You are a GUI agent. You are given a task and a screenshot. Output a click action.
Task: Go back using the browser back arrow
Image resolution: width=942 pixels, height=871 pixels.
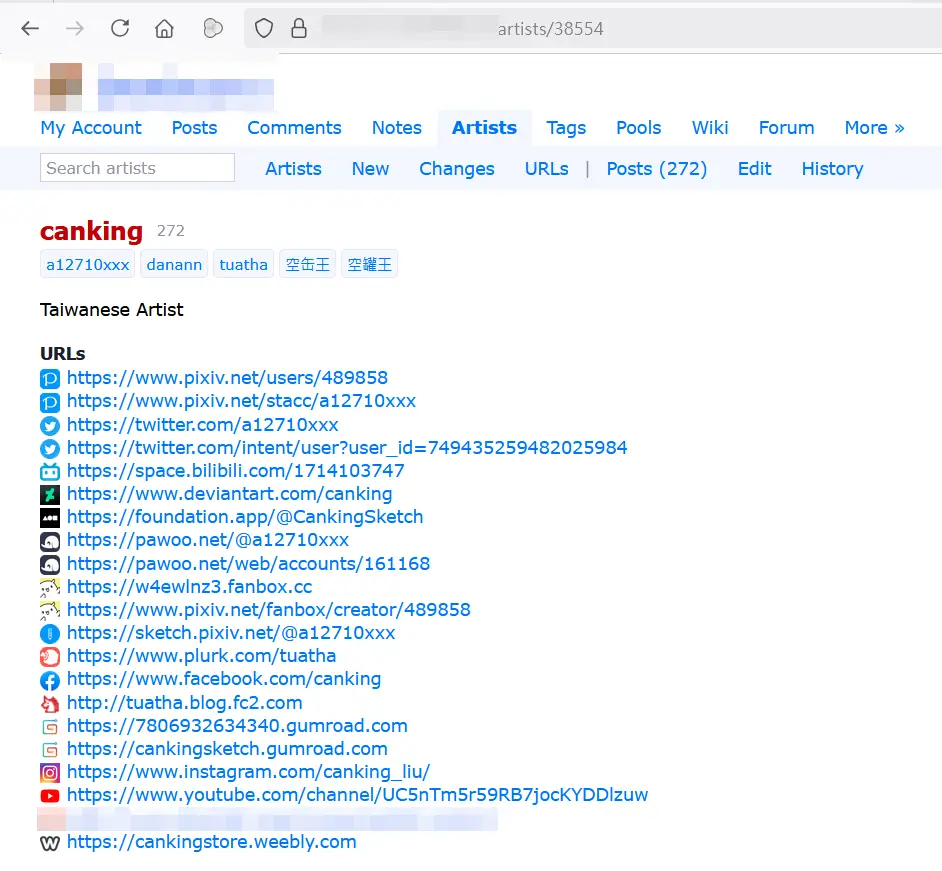click(29, 28)
